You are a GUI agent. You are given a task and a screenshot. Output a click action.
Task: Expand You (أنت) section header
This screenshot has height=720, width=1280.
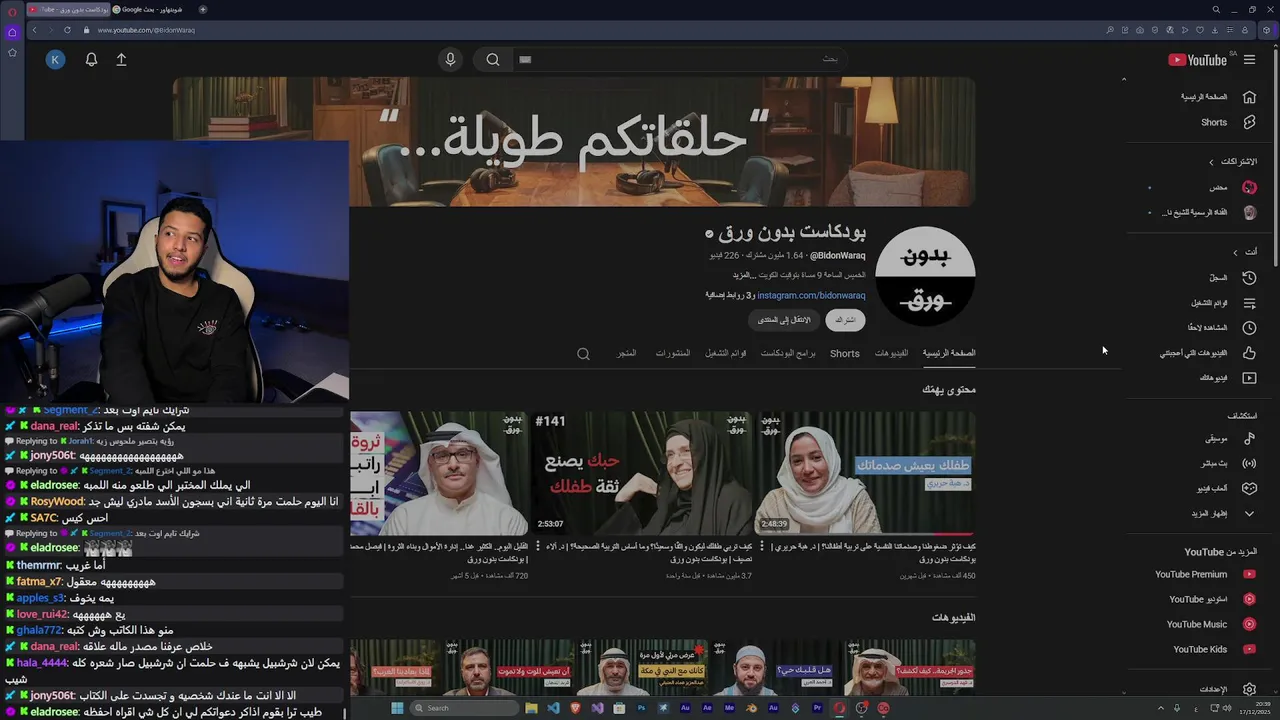[x=1246, y=252]
